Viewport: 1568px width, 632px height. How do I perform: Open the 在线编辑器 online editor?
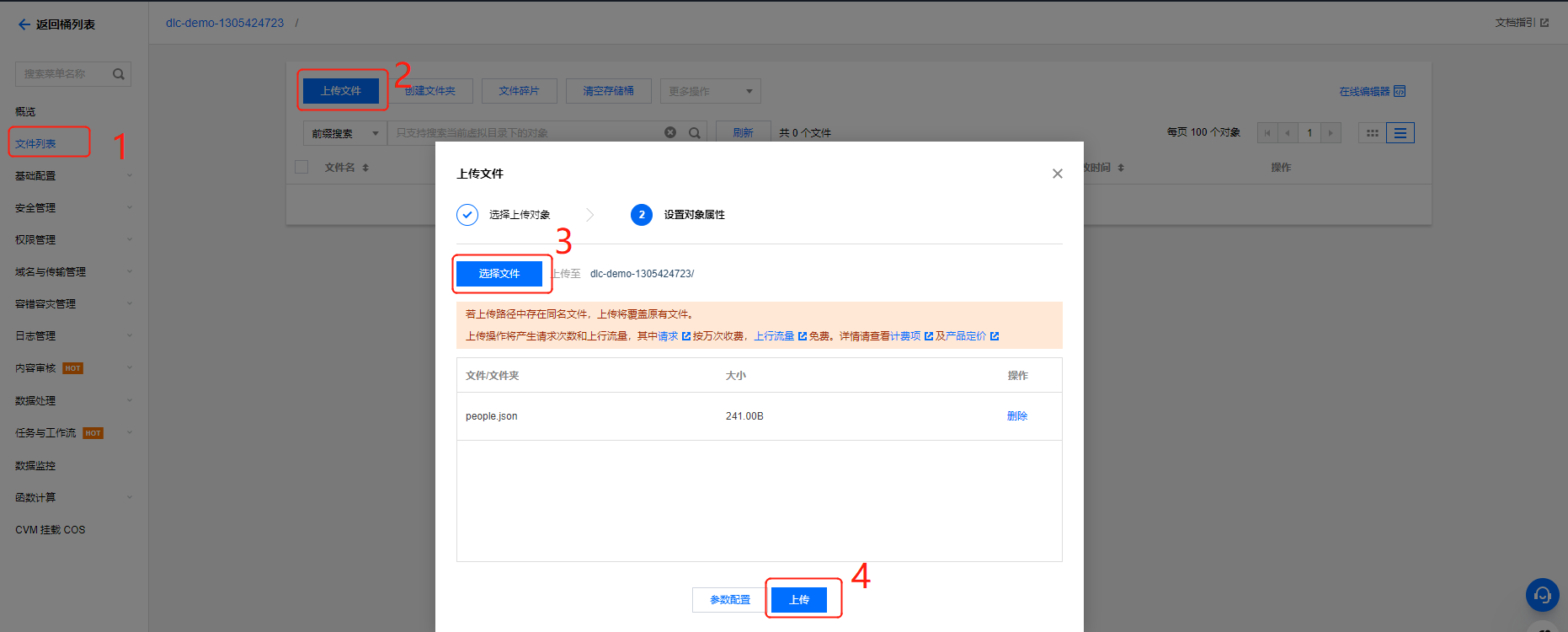click(x=1372, y=91)
